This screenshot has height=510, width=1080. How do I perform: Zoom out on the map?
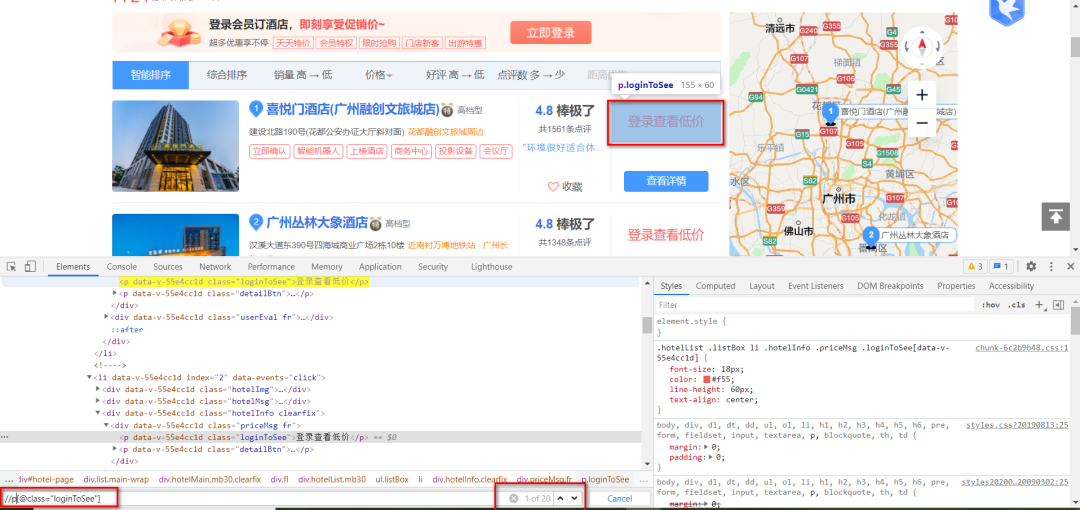[x=922, y=123]
